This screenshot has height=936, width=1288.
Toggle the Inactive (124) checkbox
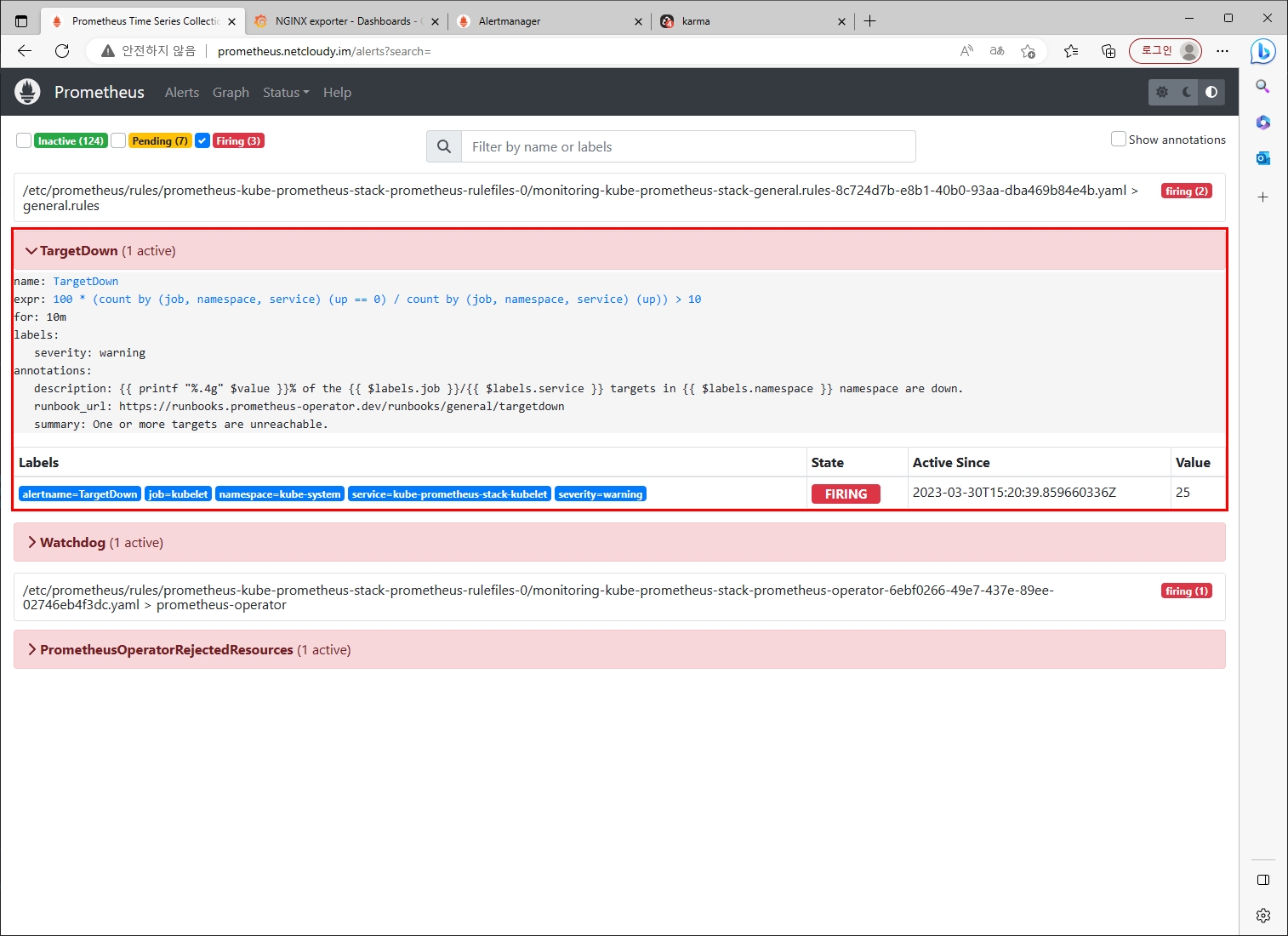(24, 140)
